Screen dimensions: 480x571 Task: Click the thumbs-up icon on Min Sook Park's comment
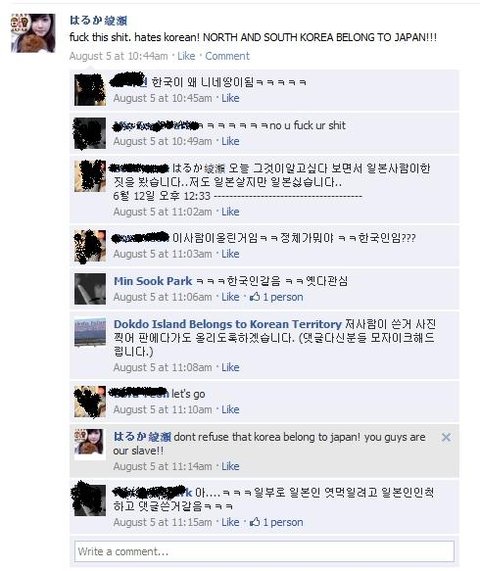click(255, 297)
